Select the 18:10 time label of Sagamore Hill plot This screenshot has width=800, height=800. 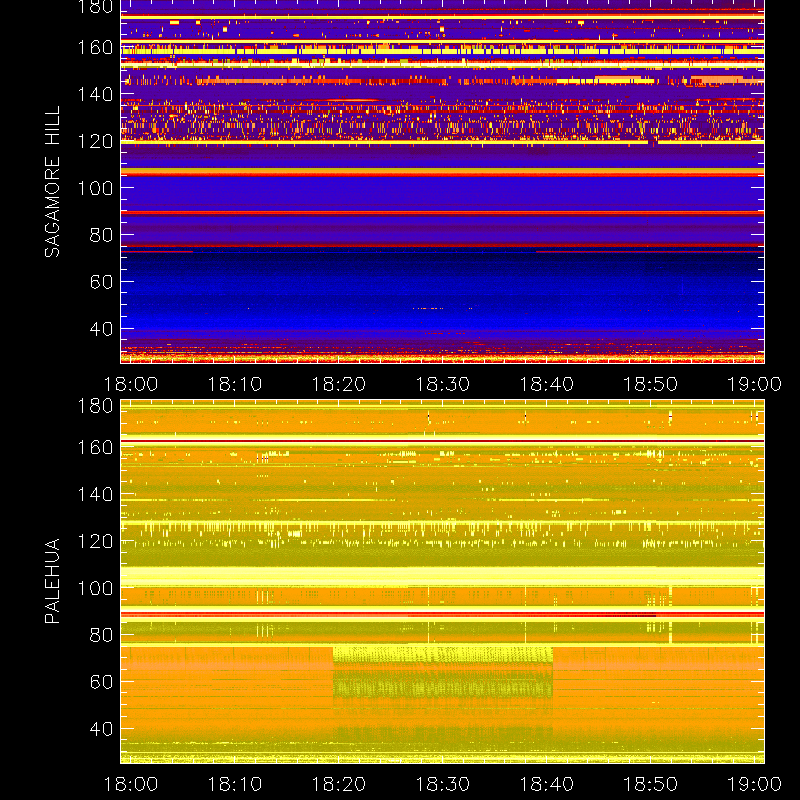tap(235, 384)
